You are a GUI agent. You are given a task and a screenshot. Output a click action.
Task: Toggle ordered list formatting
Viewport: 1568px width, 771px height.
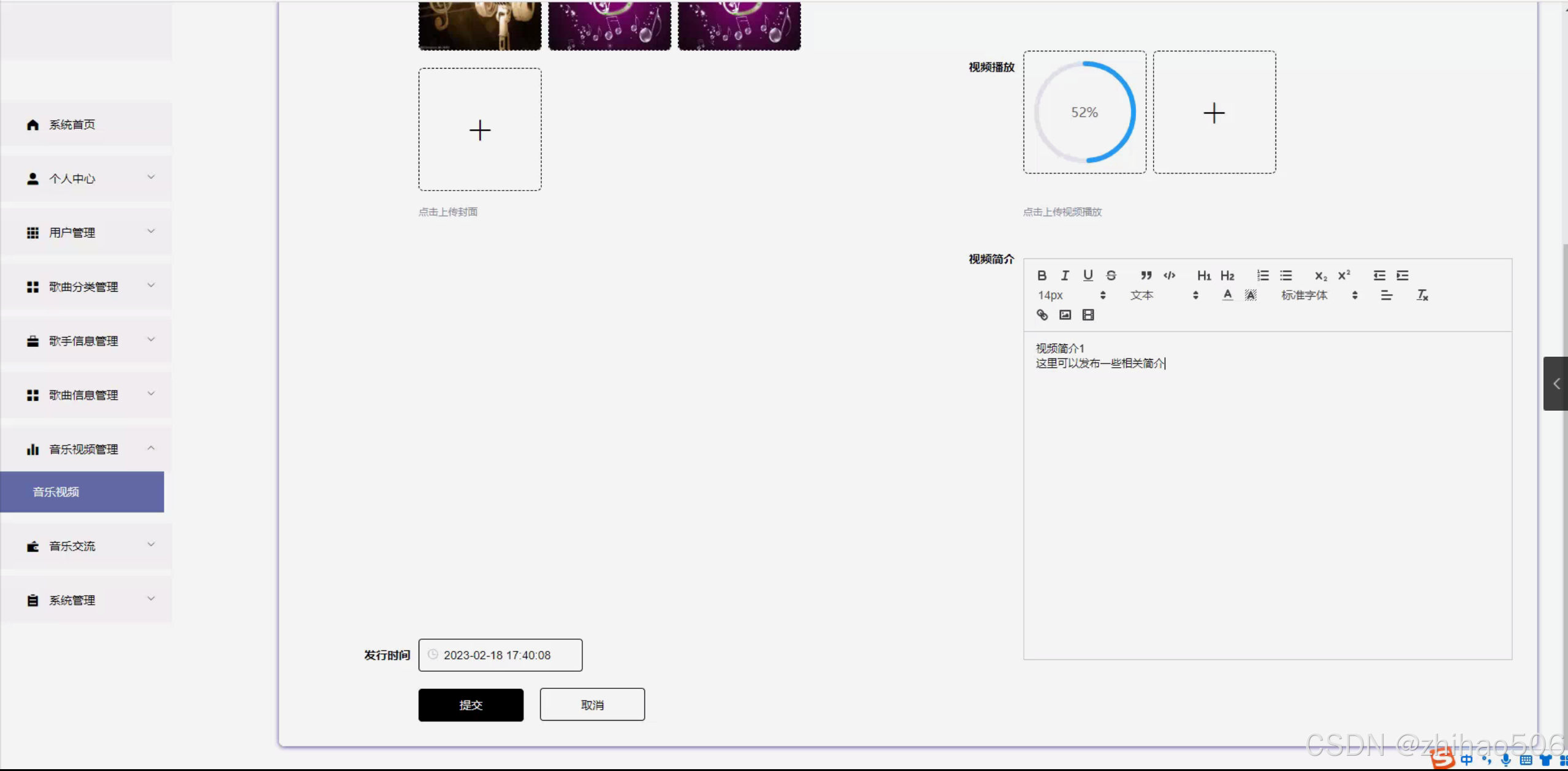pos(1263,276)
